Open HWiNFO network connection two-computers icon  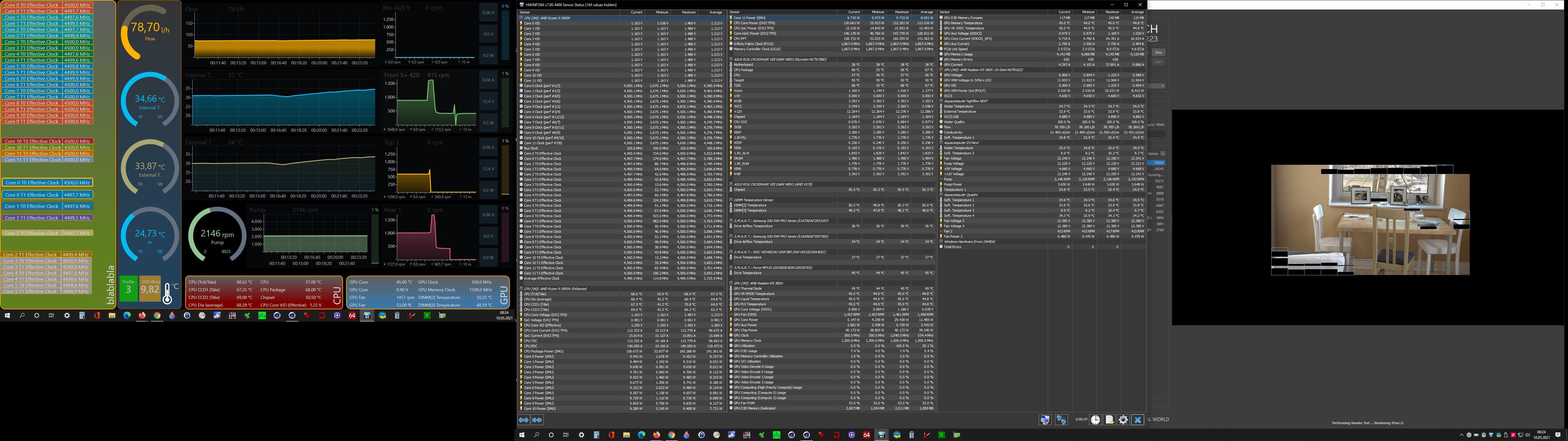1061,420
